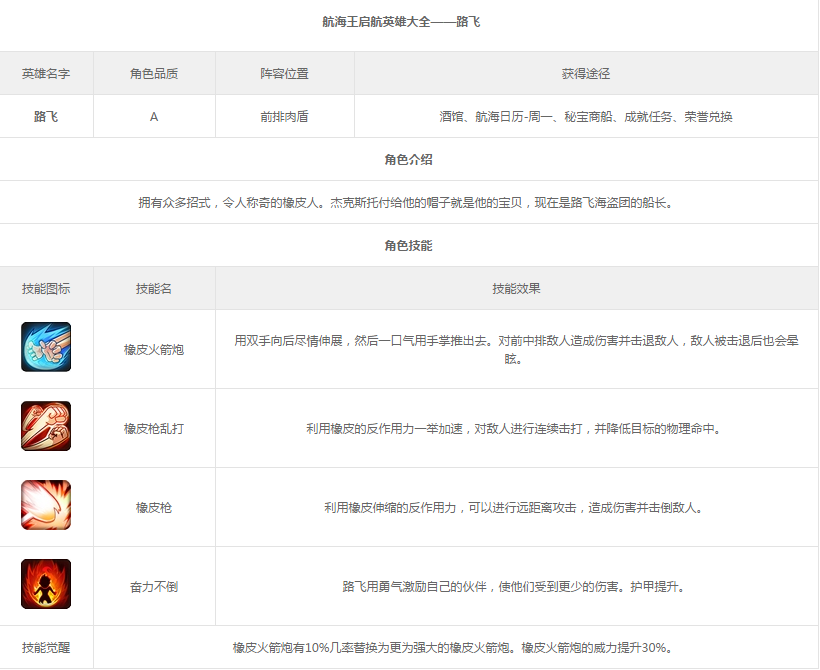Screen dimensions: 820x670
Task: Select the skill name 橡皮枪乱打
Action: click(x=154, y=428)
